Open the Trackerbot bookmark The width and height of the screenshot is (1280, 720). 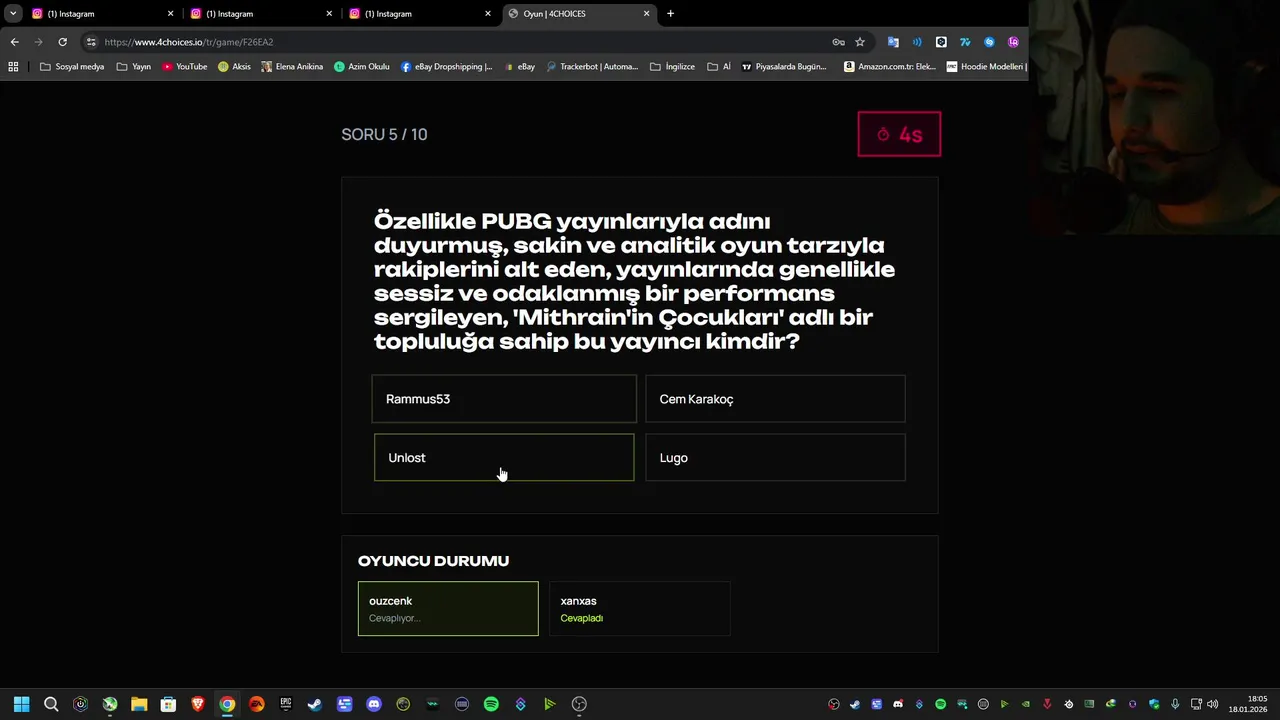[592, 67]
